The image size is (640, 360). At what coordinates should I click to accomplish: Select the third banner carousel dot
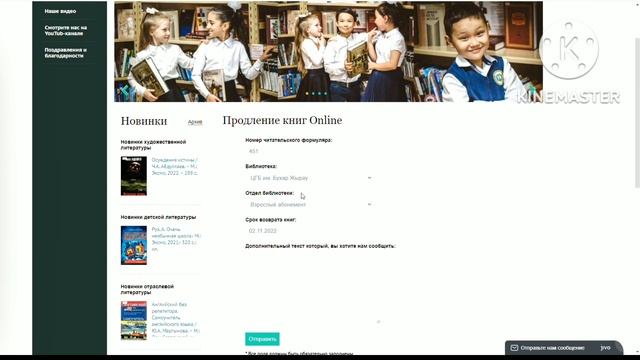(320, 93)
